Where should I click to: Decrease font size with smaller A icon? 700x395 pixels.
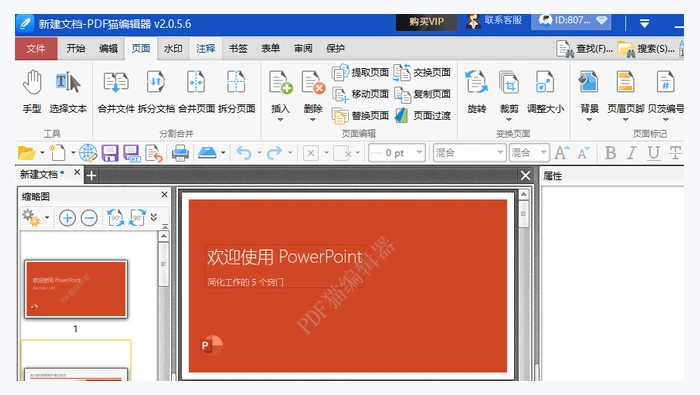click(583, 154)
